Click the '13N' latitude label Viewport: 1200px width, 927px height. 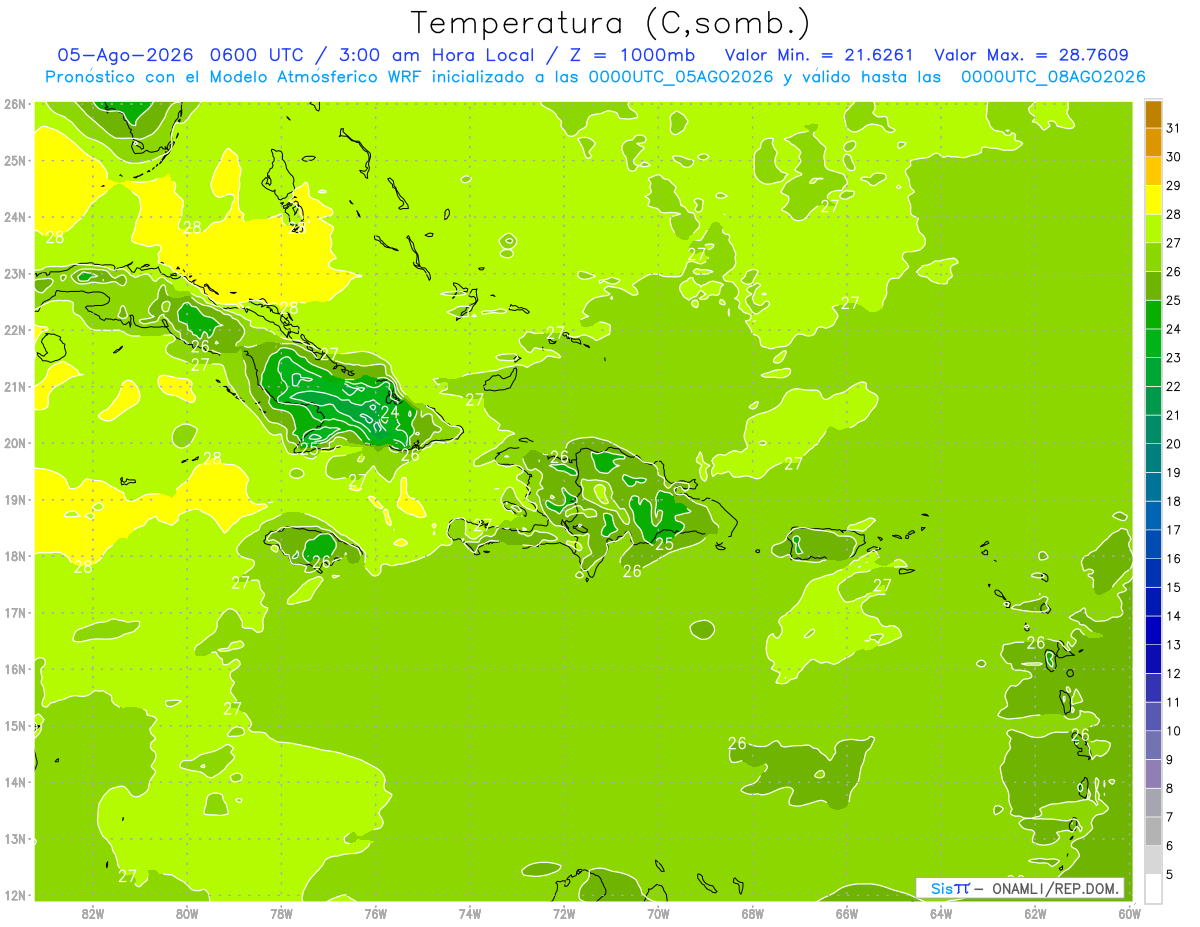pyautogui.click(x=14, y=838)
